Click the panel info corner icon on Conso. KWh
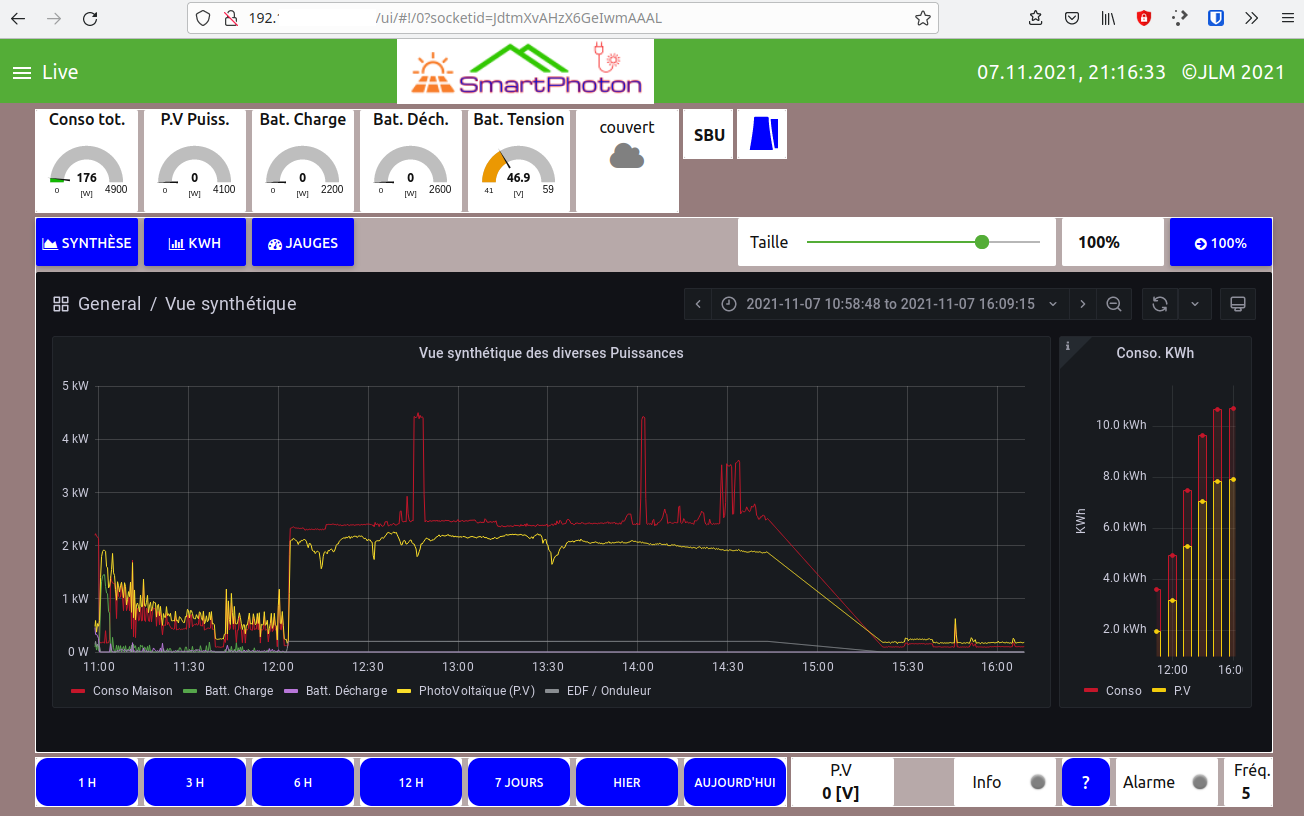Image resolution: width=1304 pixels, height=816 pixels. click(x=1067, y=346)
